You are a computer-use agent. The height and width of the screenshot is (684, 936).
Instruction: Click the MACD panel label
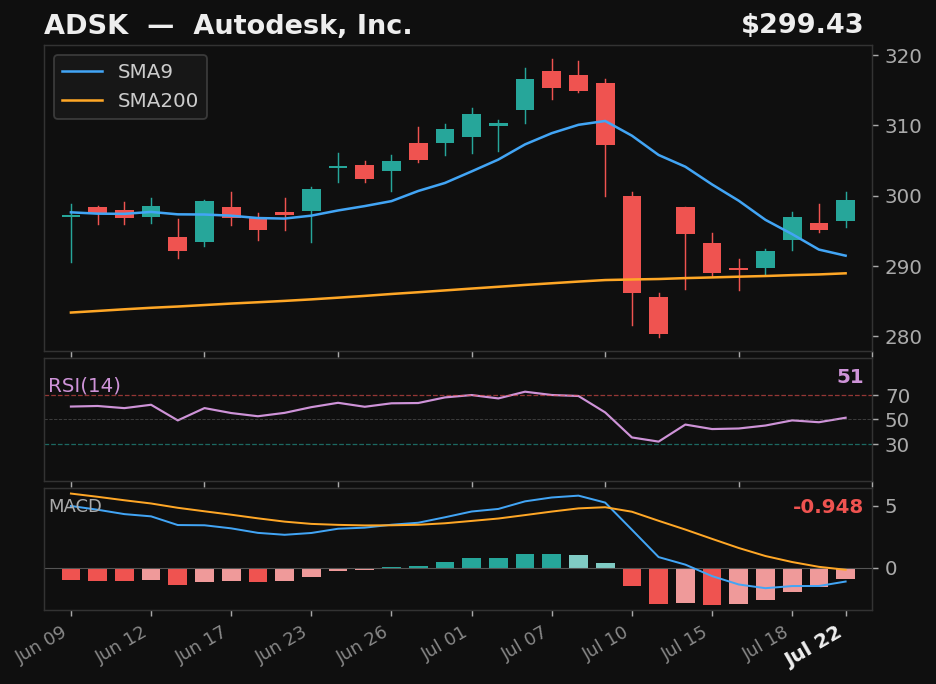pyautogui.click(x=75, y=506)
